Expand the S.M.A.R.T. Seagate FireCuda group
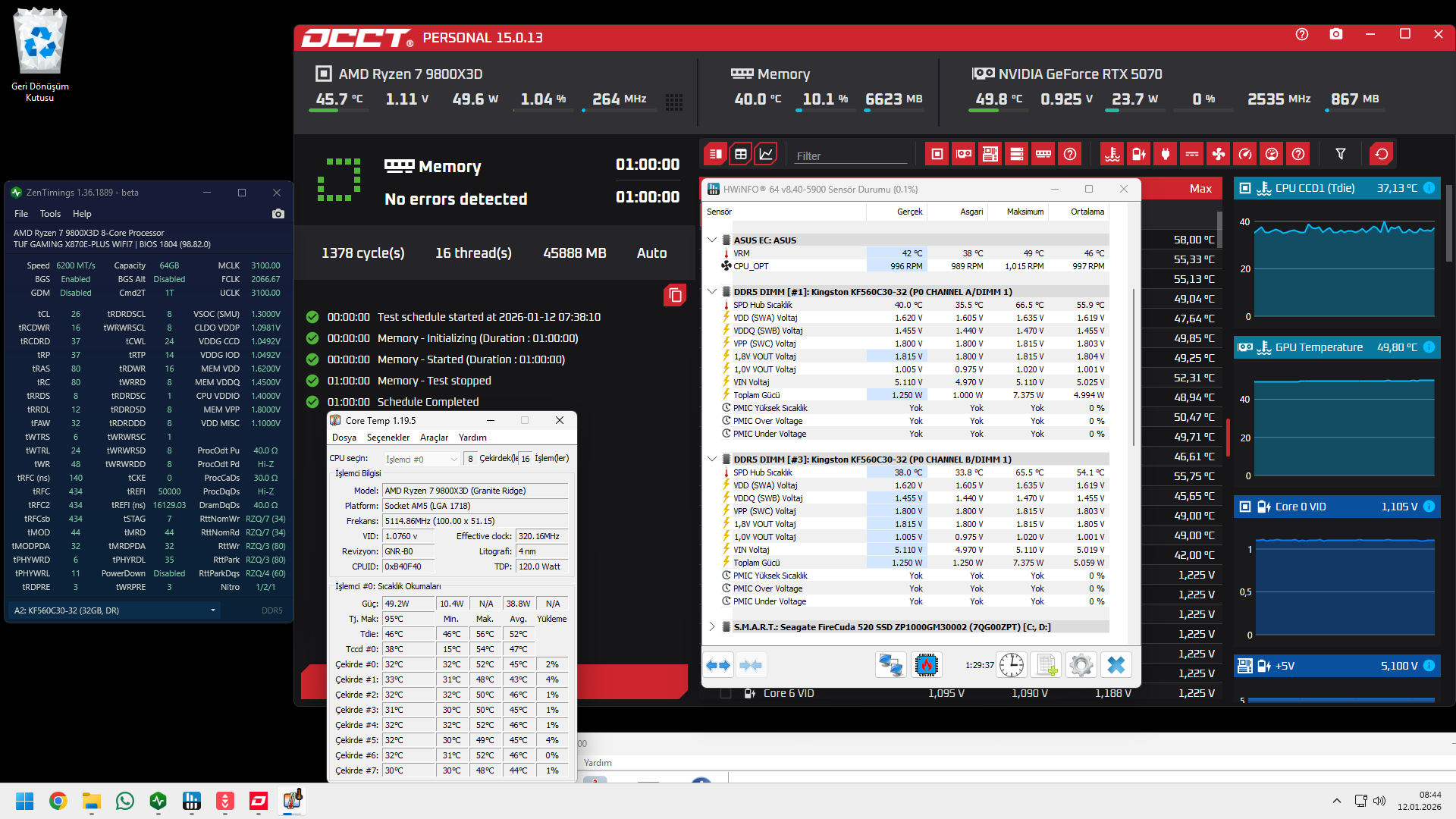Image resolution: width=1456 pixels, height=819 pixels. 712,626
